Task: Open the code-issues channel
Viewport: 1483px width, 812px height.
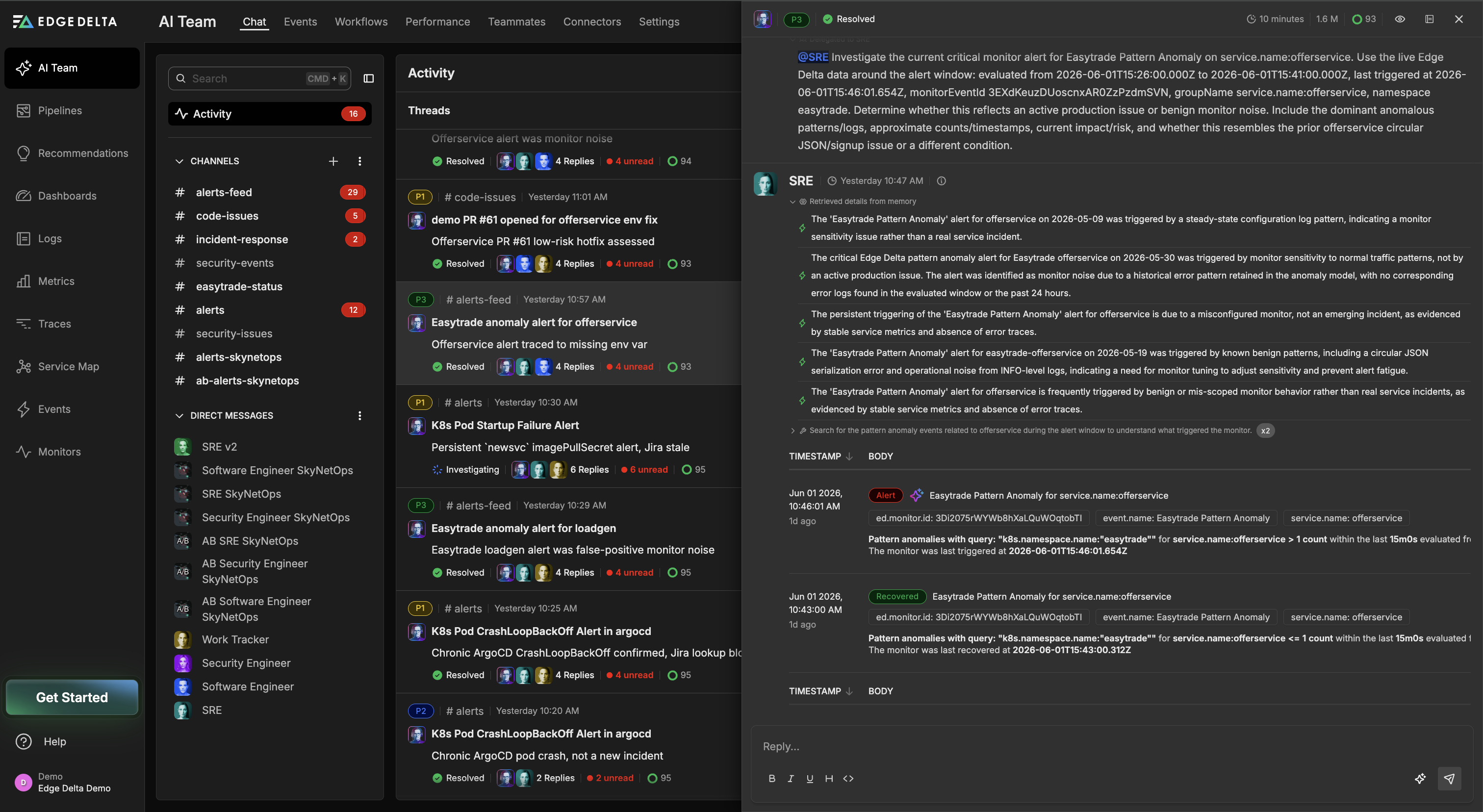Action: pos(269,216)
